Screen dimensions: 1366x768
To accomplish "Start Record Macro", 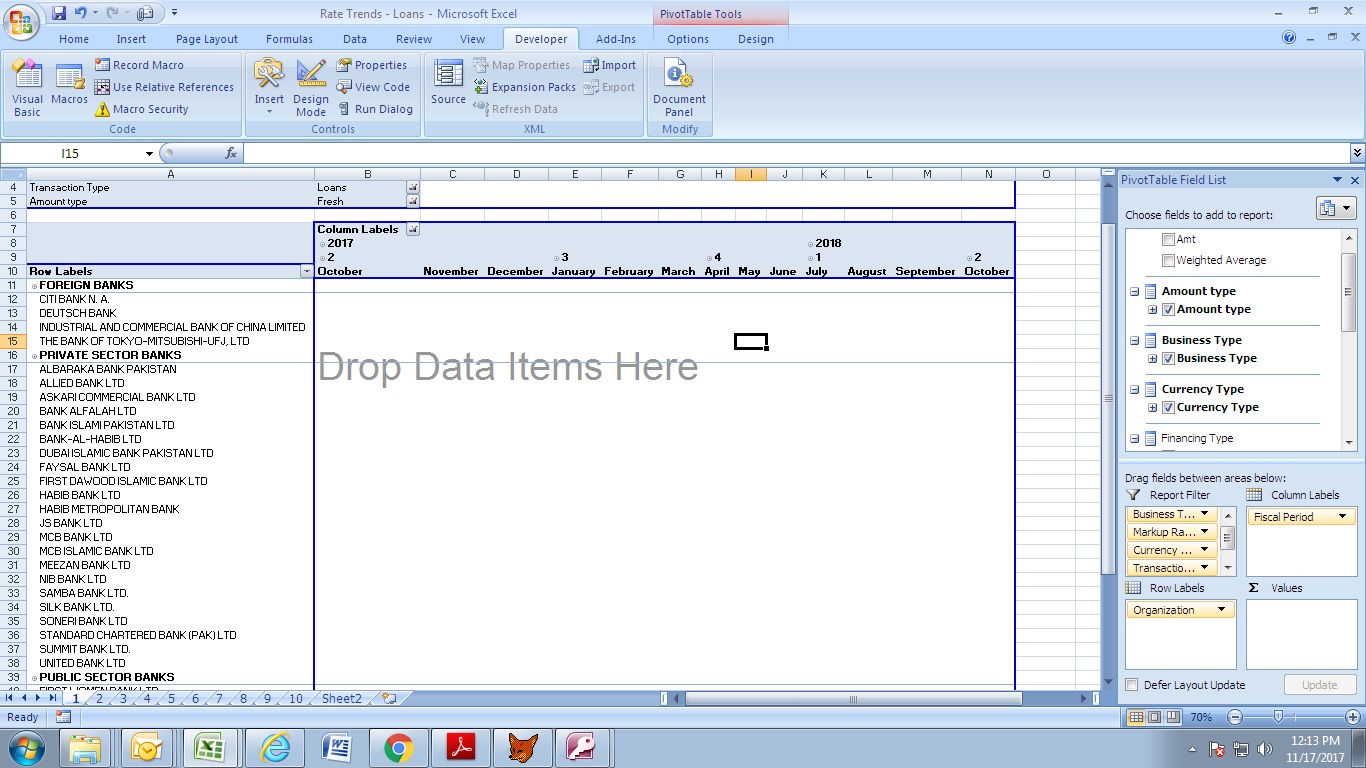I will coord(139,65).
